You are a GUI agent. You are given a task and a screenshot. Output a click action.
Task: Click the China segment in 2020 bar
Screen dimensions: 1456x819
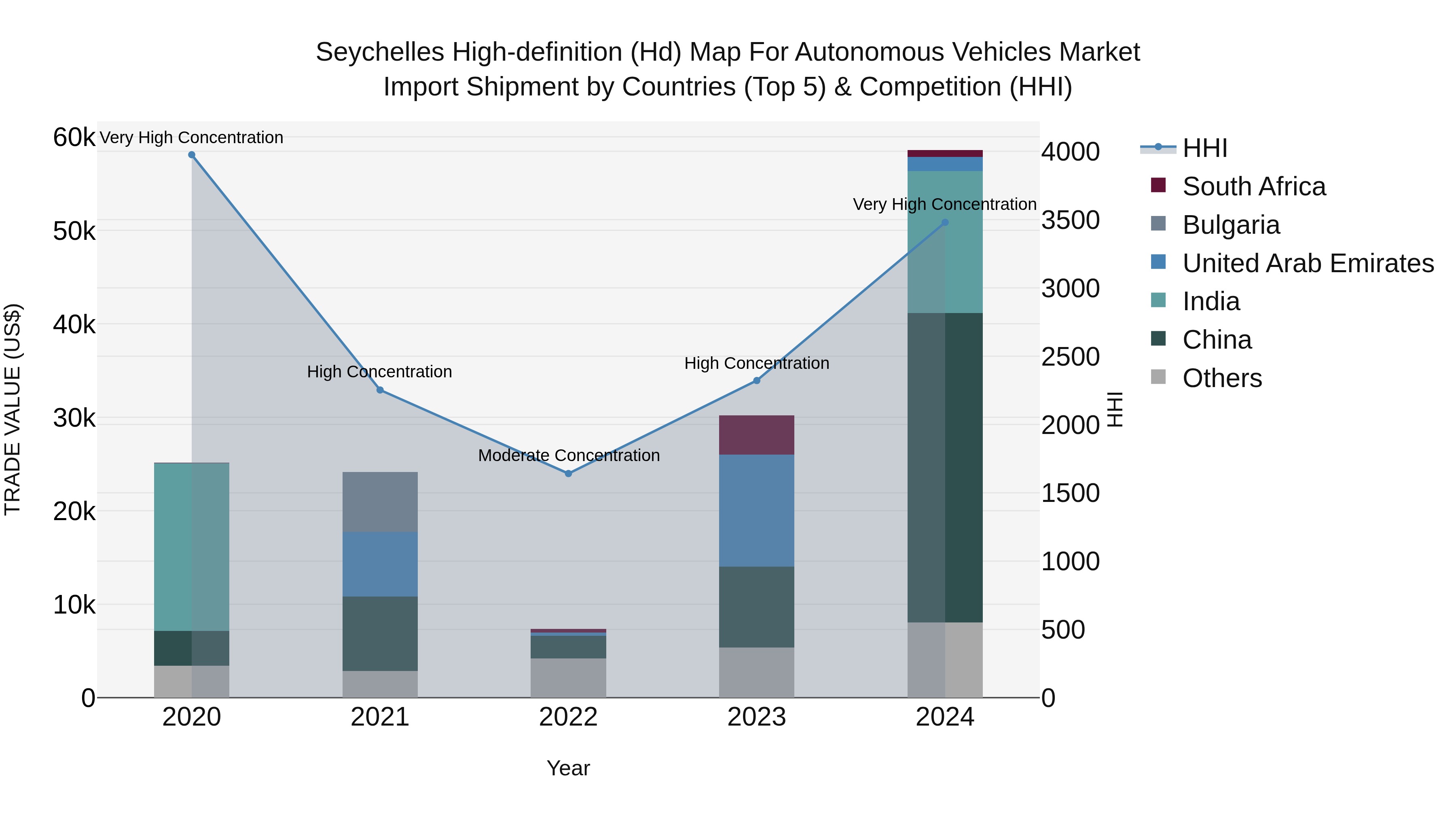[x=192, y=648]
